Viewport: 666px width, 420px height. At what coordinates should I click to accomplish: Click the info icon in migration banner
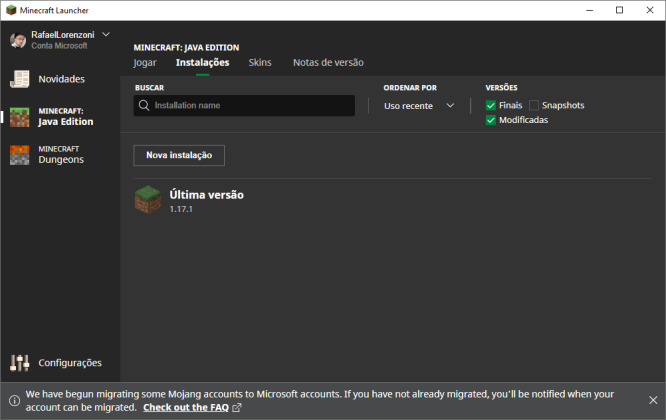coord(14,400)
